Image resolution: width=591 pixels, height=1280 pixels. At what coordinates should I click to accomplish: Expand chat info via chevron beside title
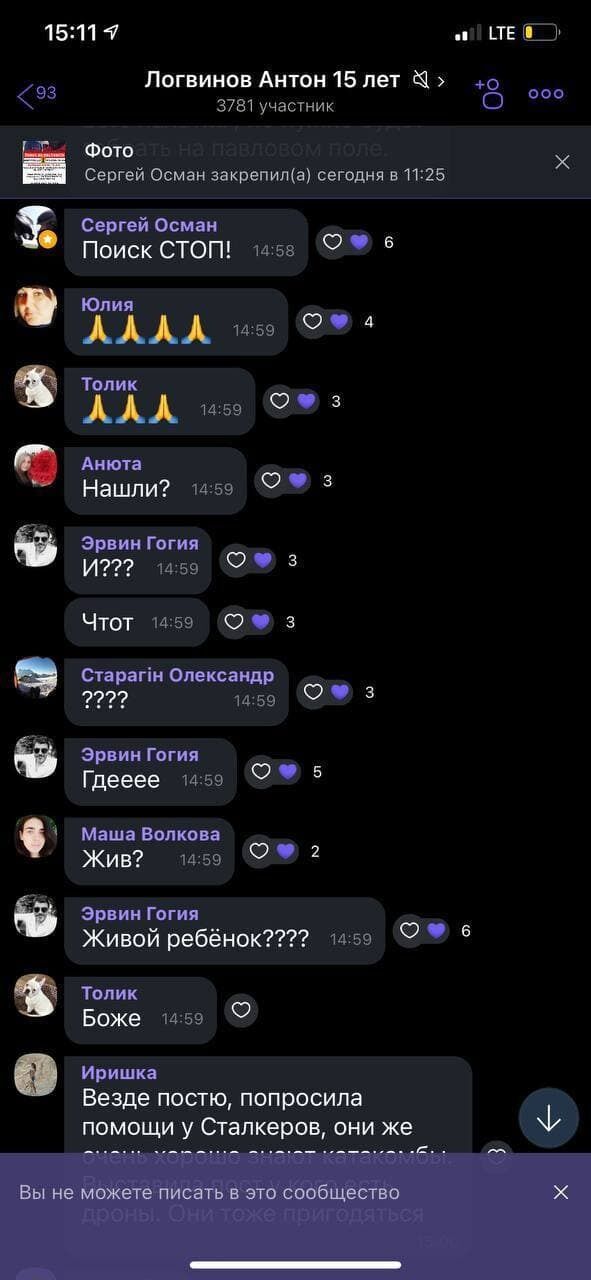442,80
